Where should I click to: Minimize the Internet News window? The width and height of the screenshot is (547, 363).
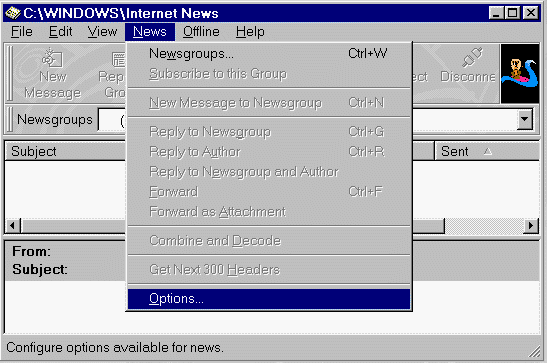(x=496, y=13)
